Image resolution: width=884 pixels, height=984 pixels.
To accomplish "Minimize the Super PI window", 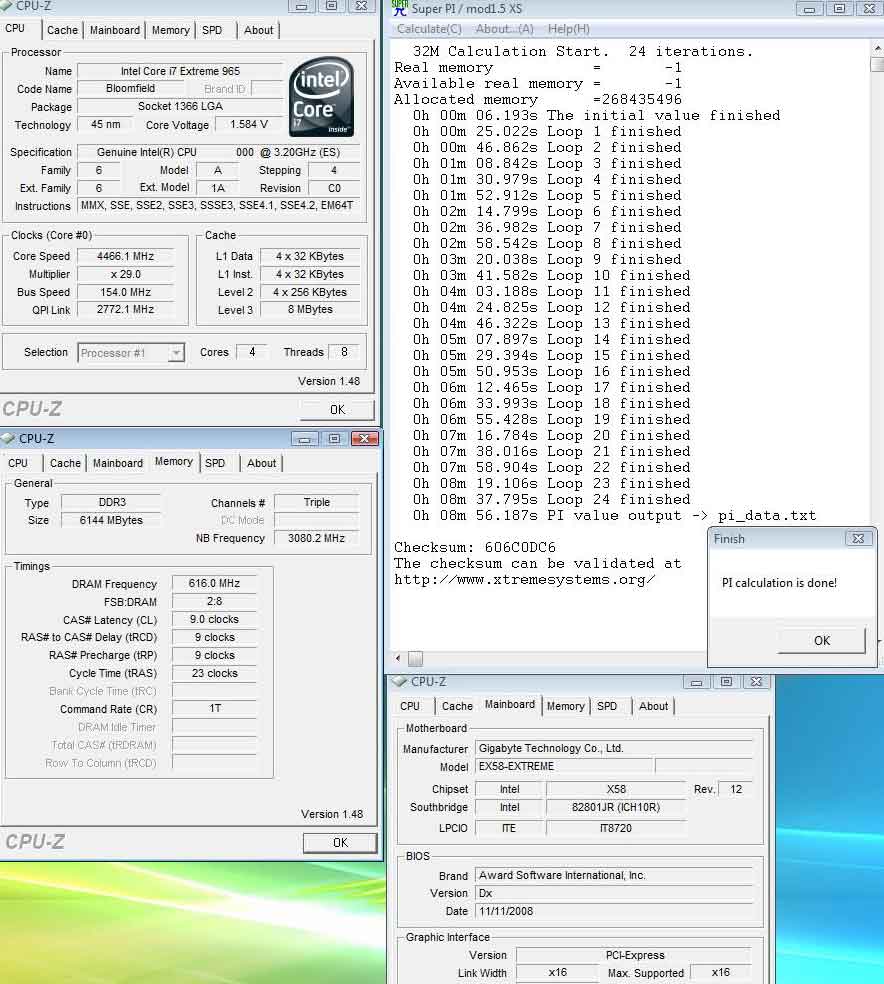I will (x=809, y=8).
